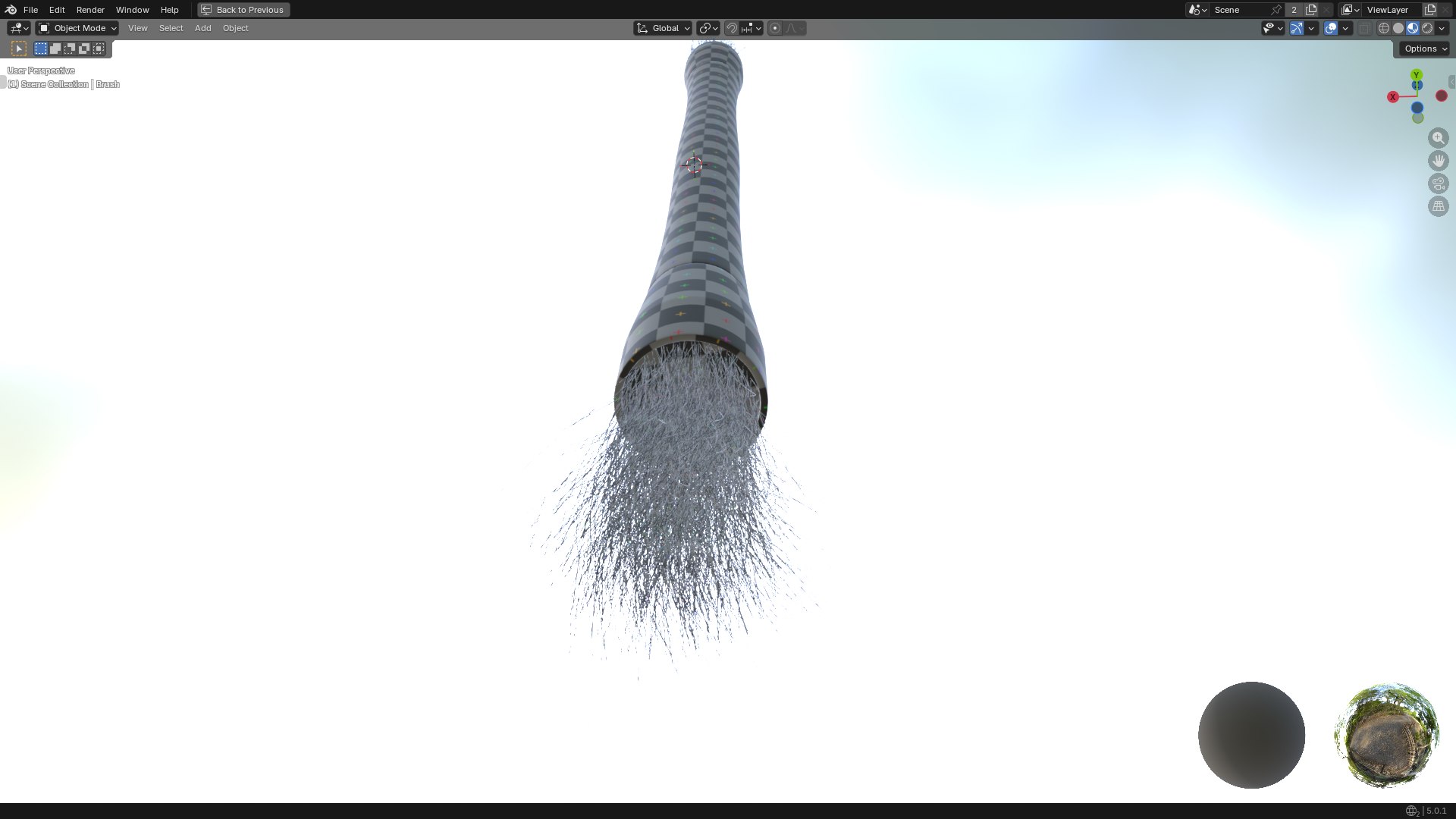Choose intersect selection mode icon
This screenshot has width=1456, height=819.
(99, 49)
